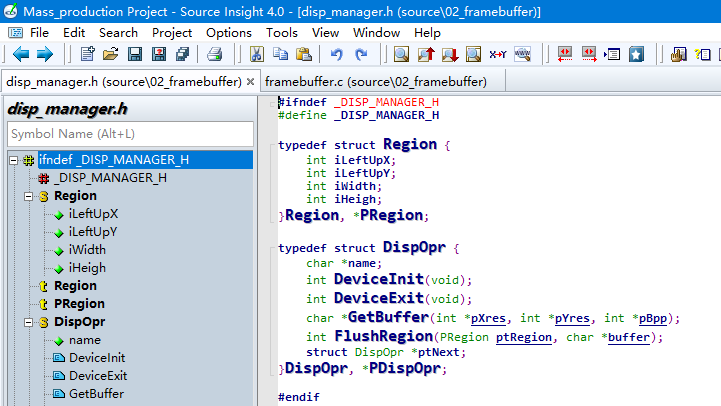The width and height of the screenshot is (721, 406).
Task: Collapse the DispOpr struct tree node
Action: 29,322
